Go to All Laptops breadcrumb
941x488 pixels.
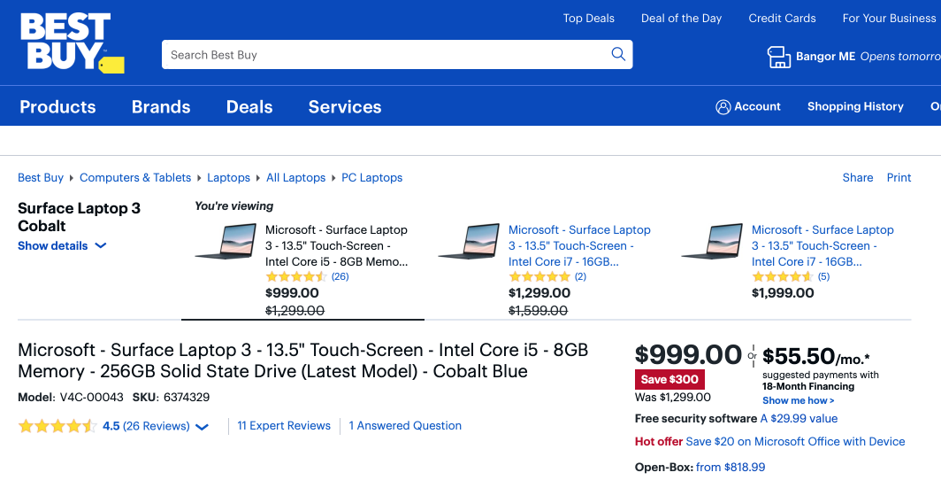[x=296, y=178]
